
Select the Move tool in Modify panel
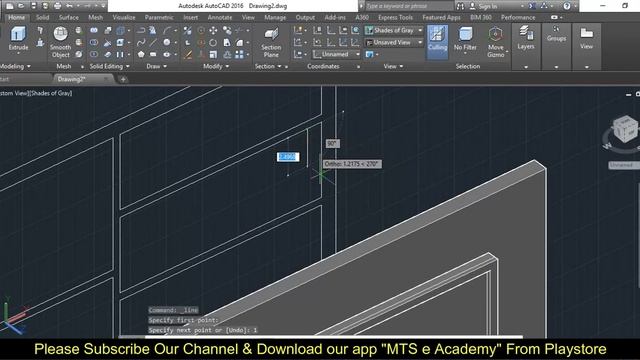pos(213,31)
